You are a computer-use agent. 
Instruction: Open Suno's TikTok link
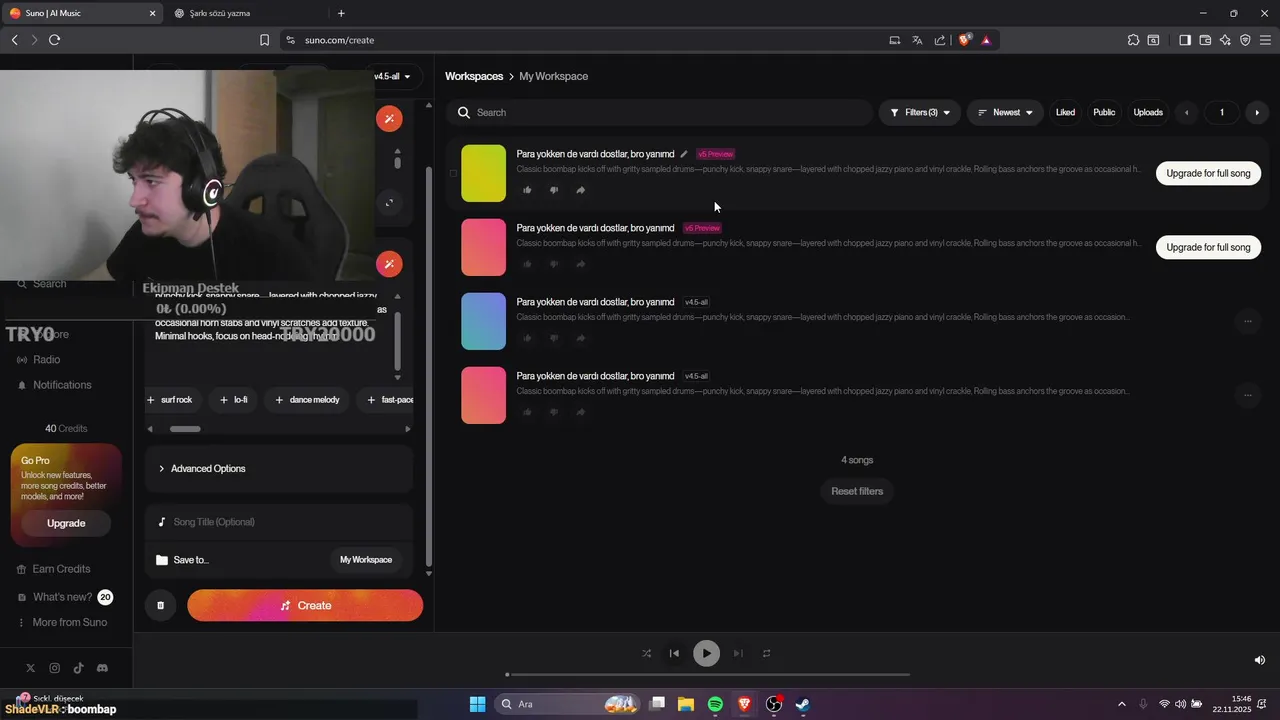coord(78,668)
